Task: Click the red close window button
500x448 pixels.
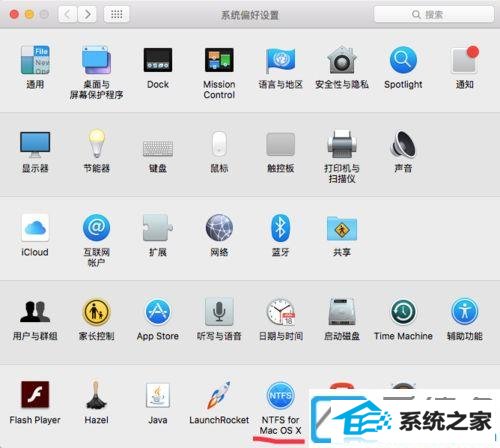Action: (14, 14)
